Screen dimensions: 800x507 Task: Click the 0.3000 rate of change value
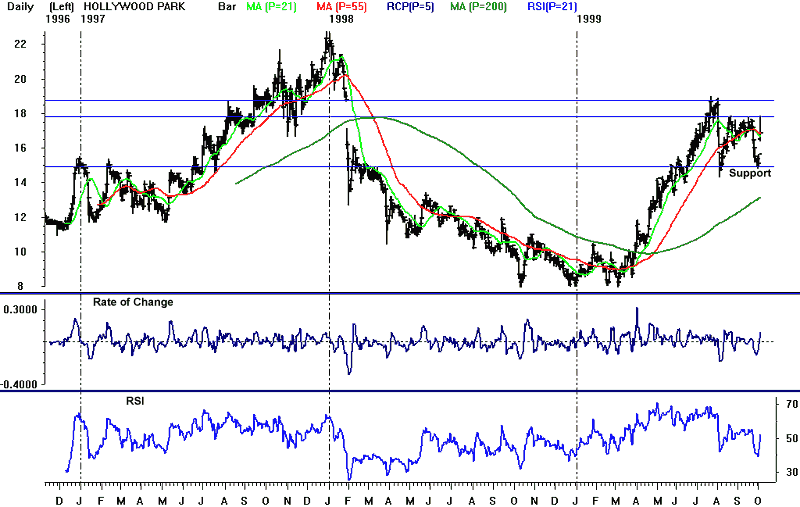point(20,310)
